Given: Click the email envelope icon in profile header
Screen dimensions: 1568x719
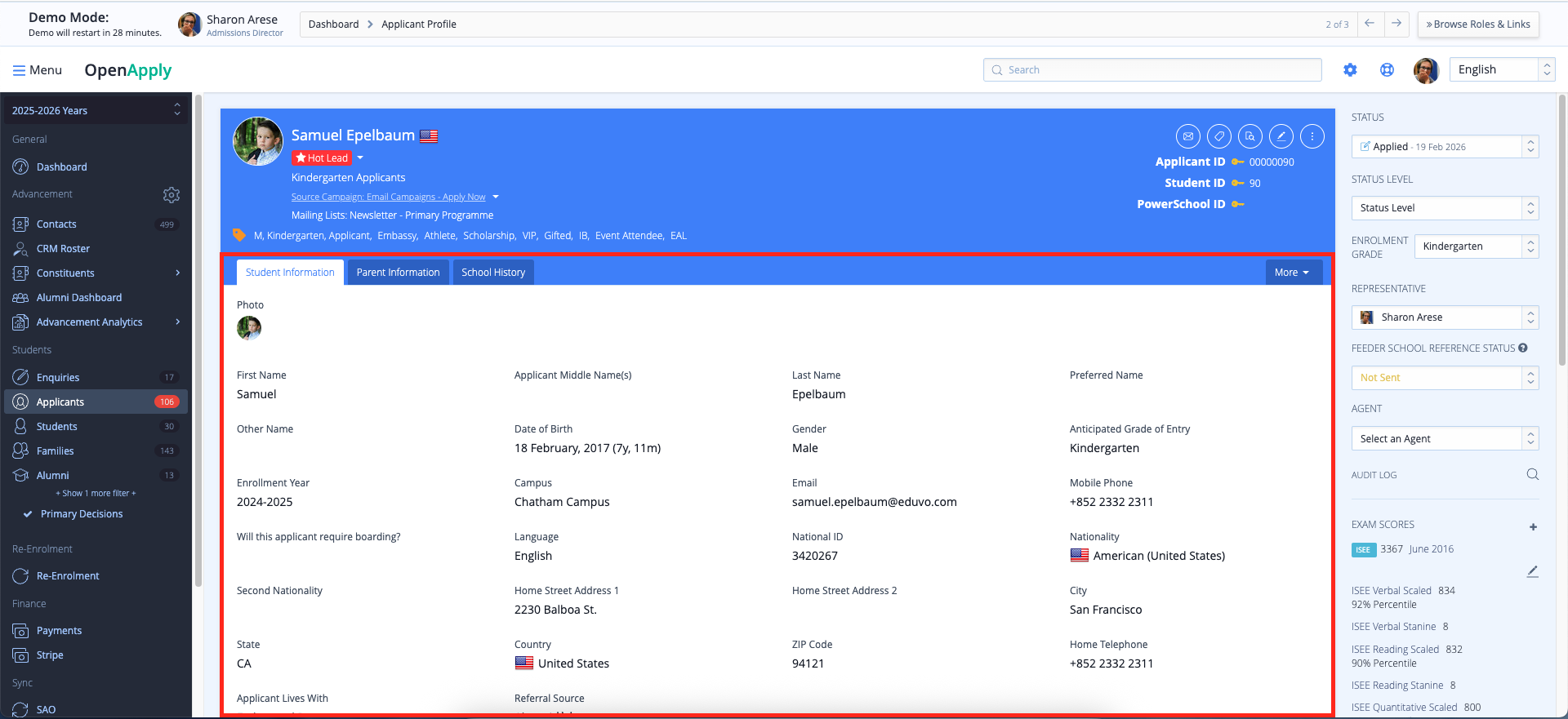Looking at the screenshot, I should point(1188,136).
